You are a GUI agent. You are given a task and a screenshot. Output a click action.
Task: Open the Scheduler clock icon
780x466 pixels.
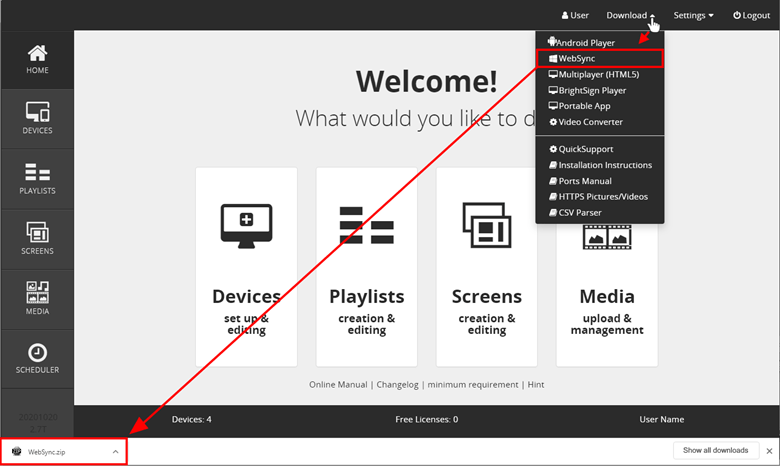[x=37, y=358]
